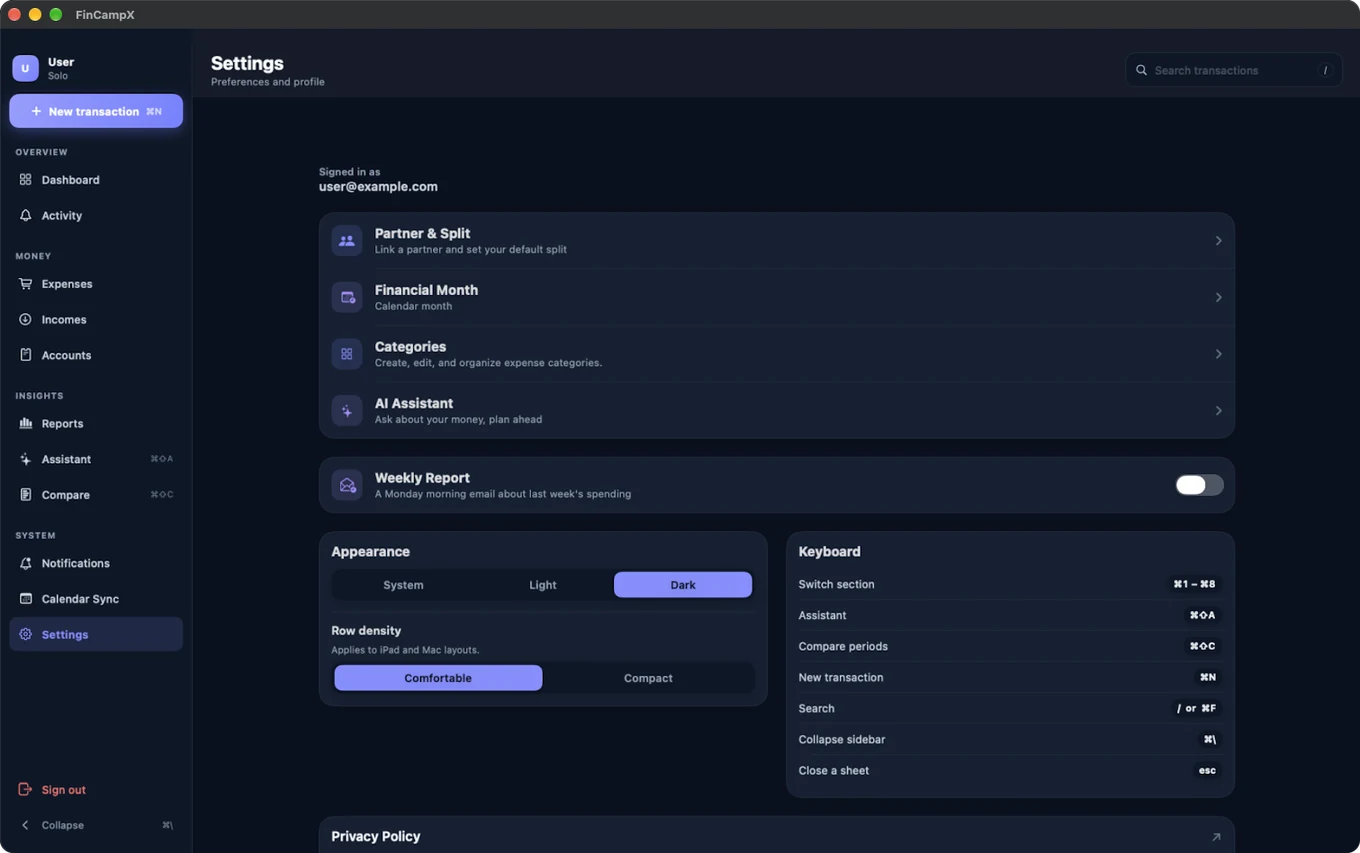Select System appearance option
Image resolution: width=1360 pixels, height=853 pixels.
pos(403,585)
